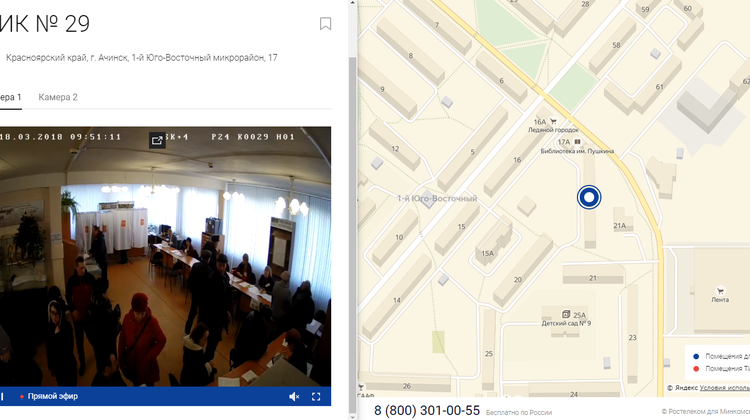Click the Прямой эфир live indicator
750x420 pixels.
coord(49,396)
